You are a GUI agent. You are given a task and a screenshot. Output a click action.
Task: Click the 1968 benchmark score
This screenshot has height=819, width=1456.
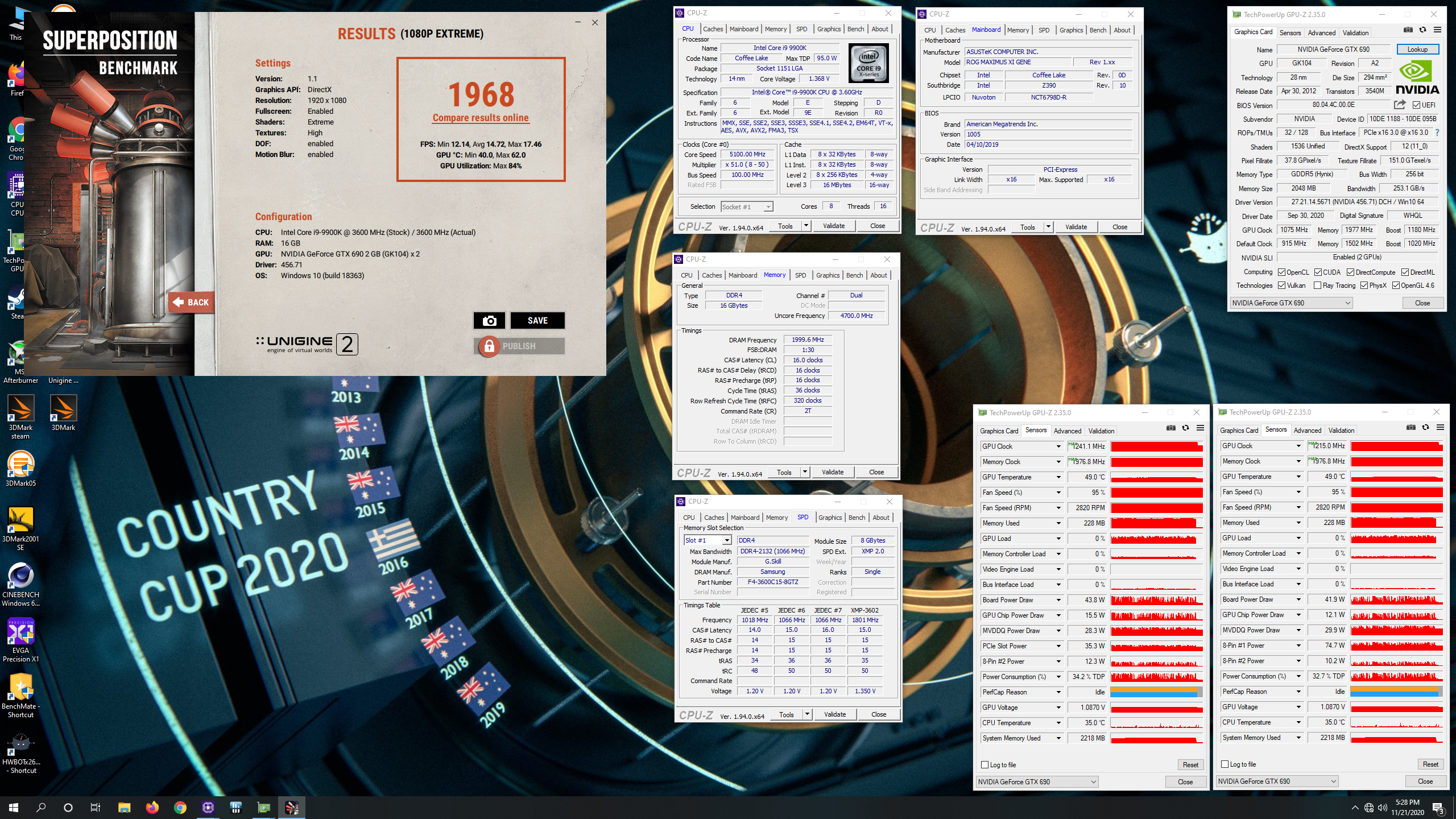click(x=481, y=94)
